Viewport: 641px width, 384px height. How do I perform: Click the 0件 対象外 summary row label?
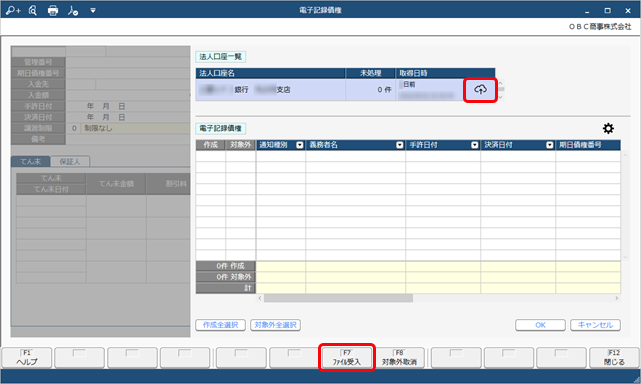pyautogui.click(x=226, y=277)
